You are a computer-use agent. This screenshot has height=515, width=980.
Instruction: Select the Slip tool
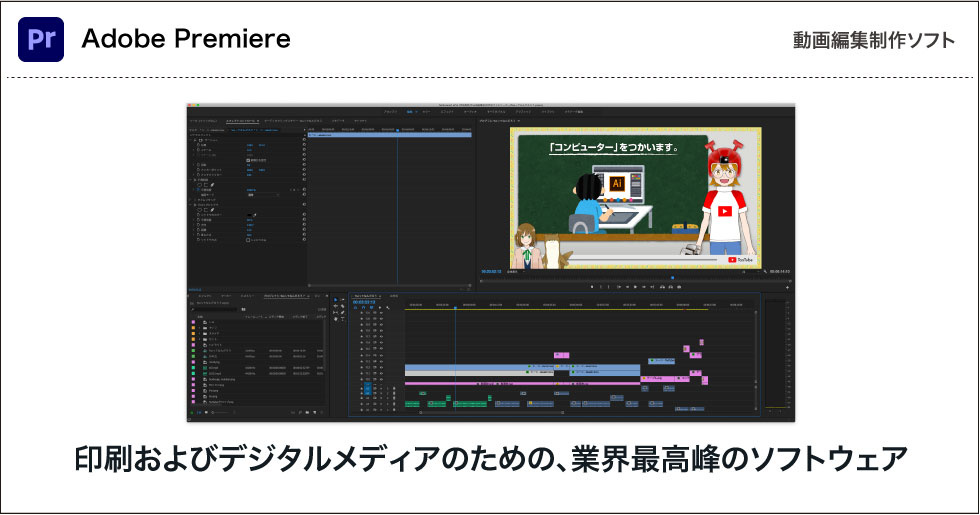(336, 312)
